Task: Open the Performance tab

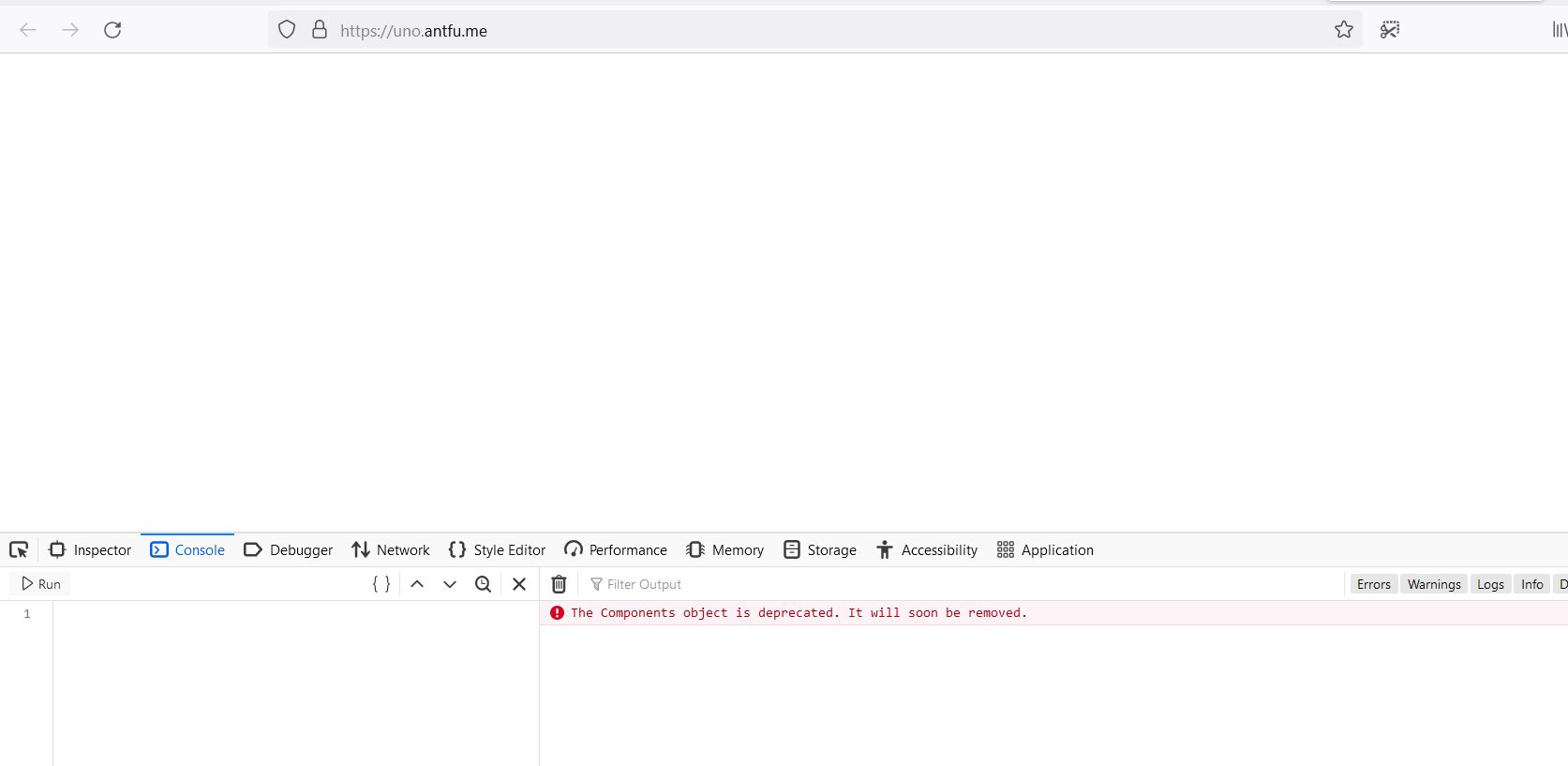Action: click(x=616, y=549)
